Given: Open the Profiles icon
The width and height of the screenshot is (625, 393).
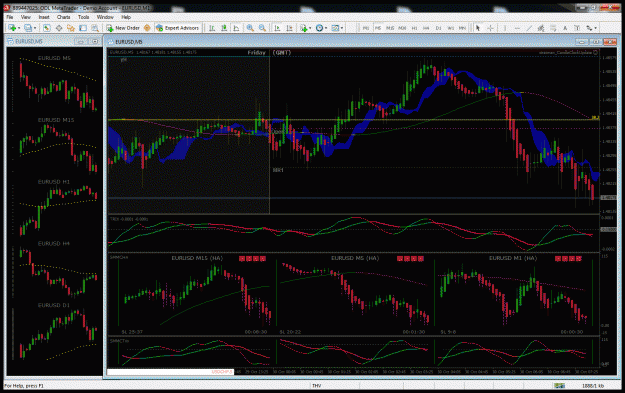Looking at the screenshot, I should point(28,28).
